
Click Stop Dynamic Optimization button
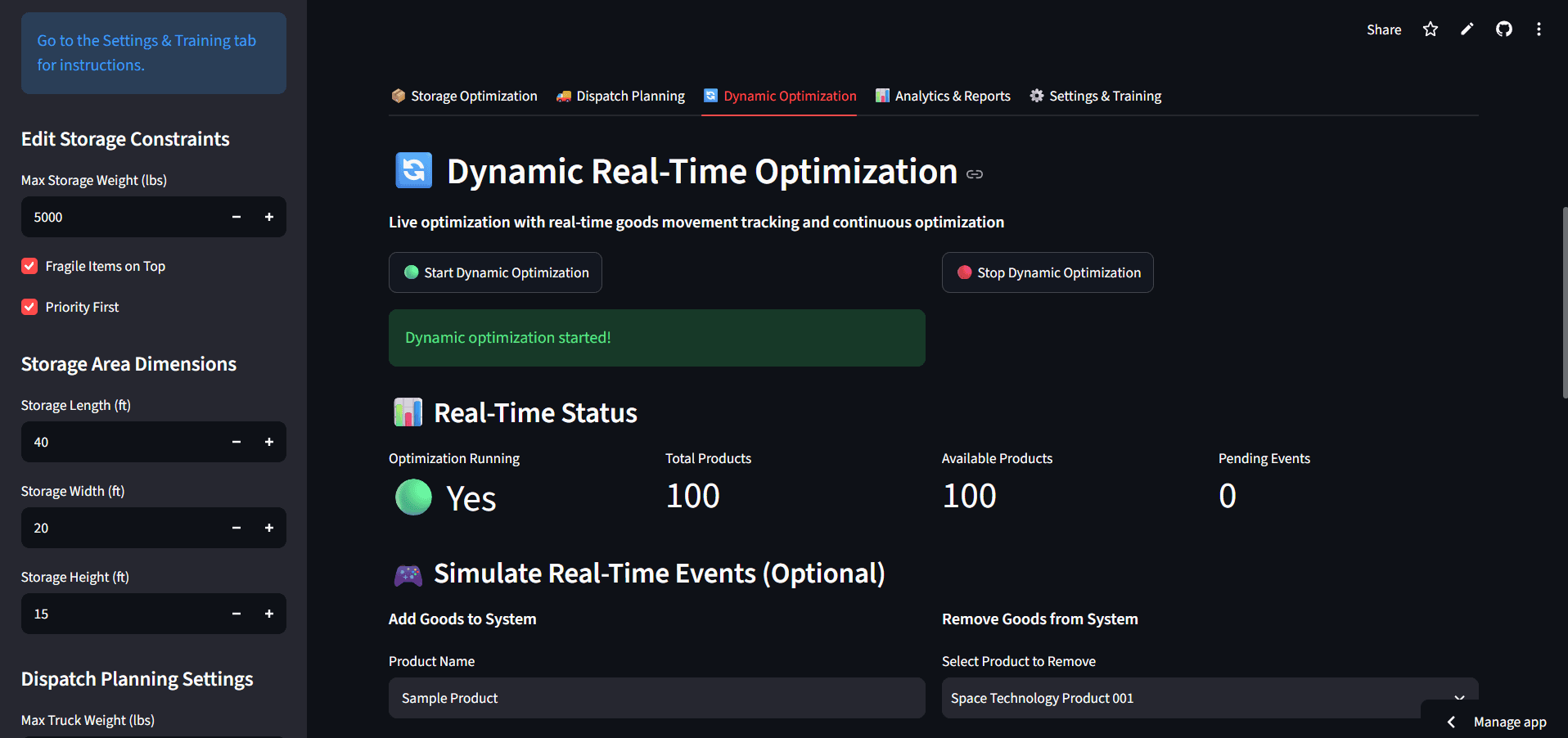click(1048, 272)
